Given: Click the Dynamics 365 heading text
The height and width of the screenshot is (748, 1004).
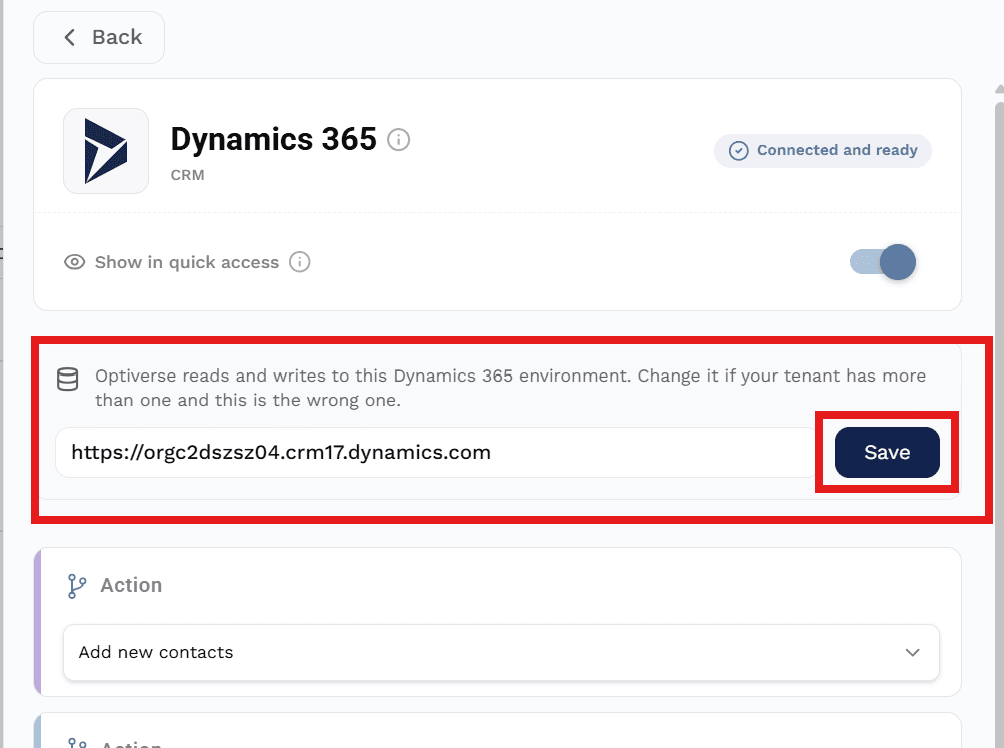Looking at the screenshot, I should coord(273,139).
